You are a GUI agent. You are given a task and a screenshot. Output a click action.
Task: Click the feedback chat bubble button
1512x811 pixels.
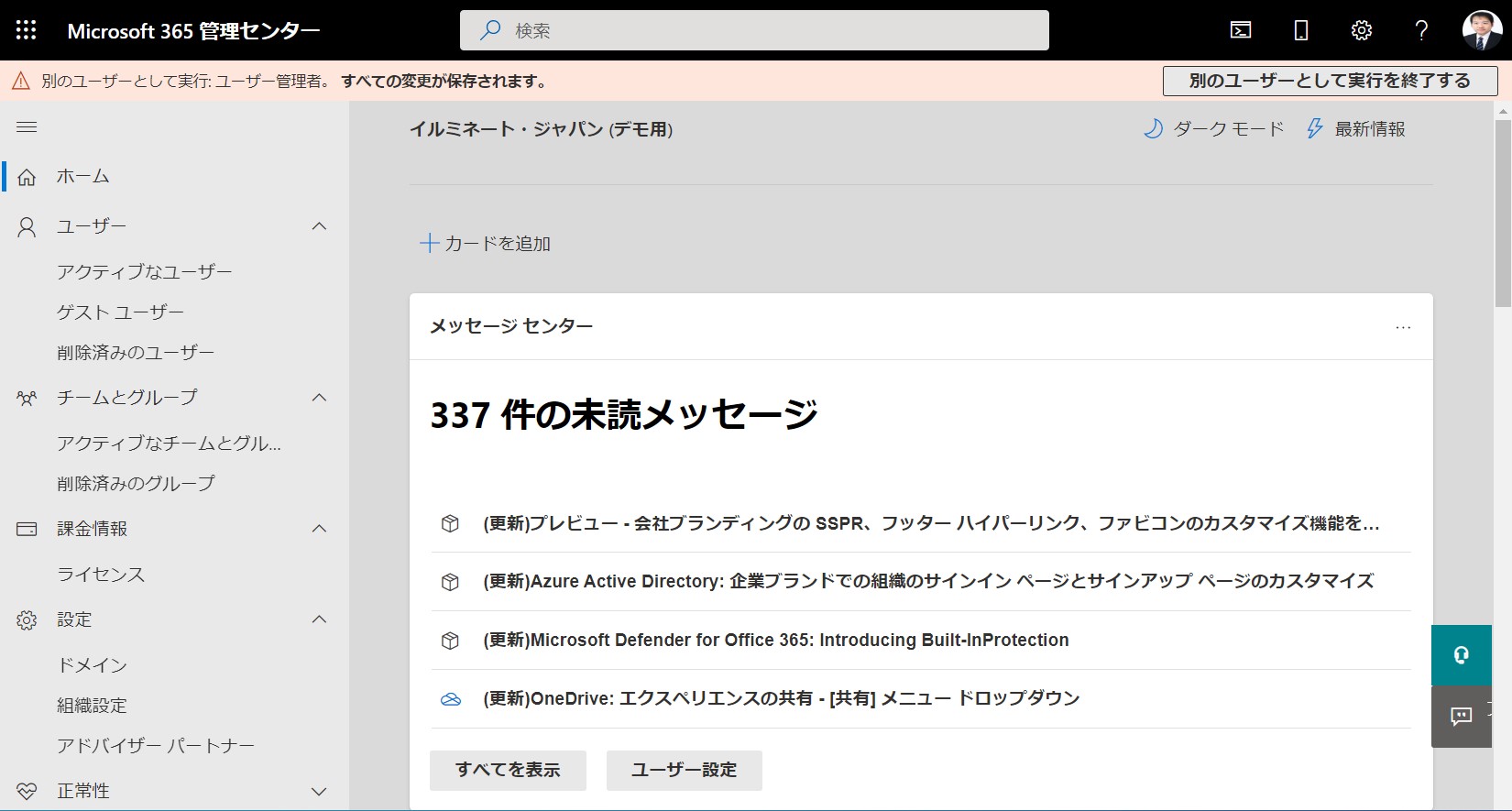click(1462, 717)
